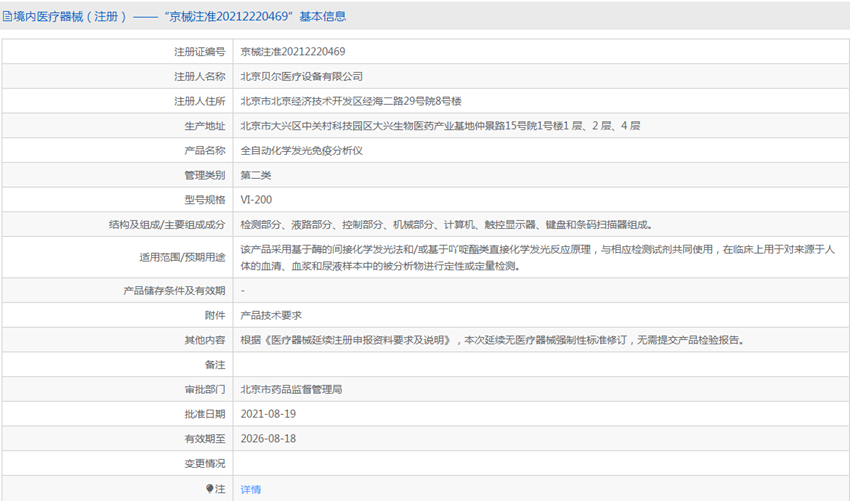Image resolution: width=850 pixels, height=501 pixels.
Task: Click the 其他内容 text about renewal requirements
Action: pos(491,340)
